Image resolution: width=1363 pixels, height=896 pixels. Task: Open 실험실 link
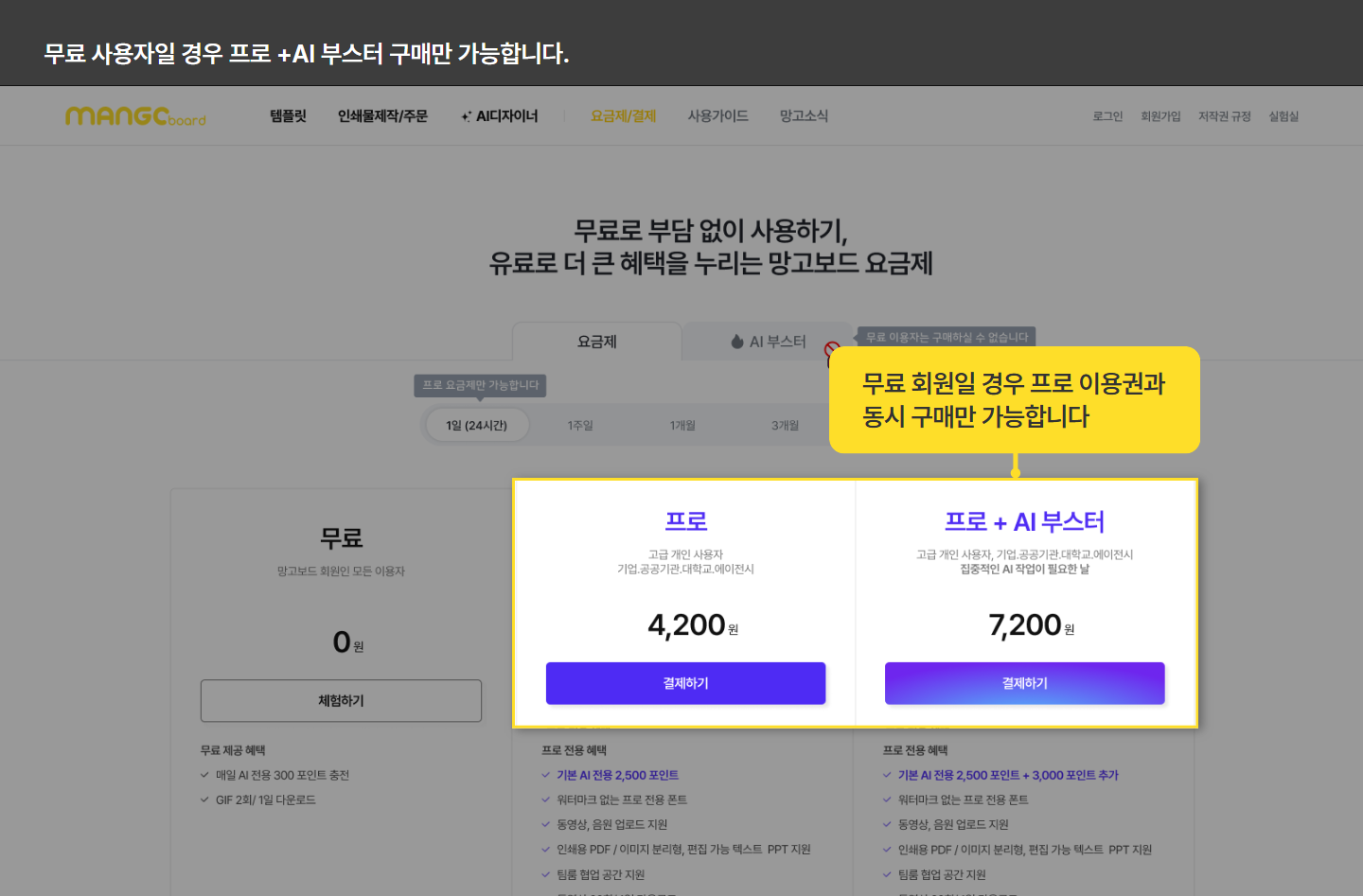click(x=1283, y=116)
